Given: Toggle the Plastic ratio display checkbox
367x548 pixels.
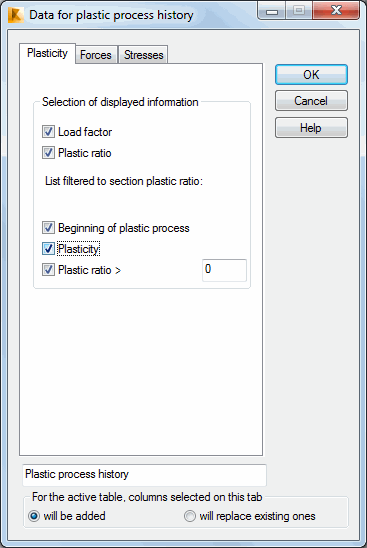Looking at the screenshot, I should [x=48, y=153].
